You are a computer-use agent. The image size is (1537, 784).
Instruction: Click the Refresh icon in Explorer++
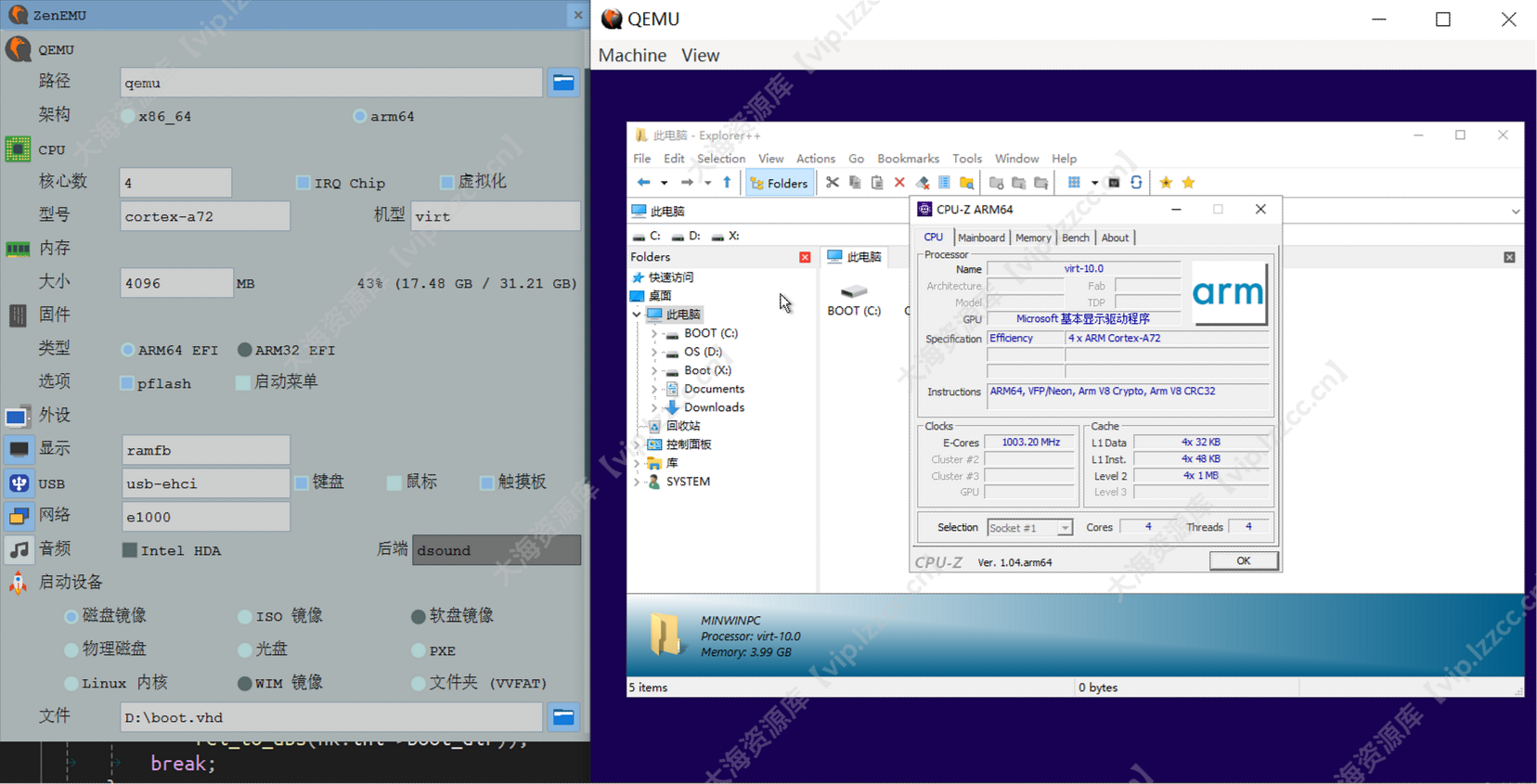coord(1136,183)
